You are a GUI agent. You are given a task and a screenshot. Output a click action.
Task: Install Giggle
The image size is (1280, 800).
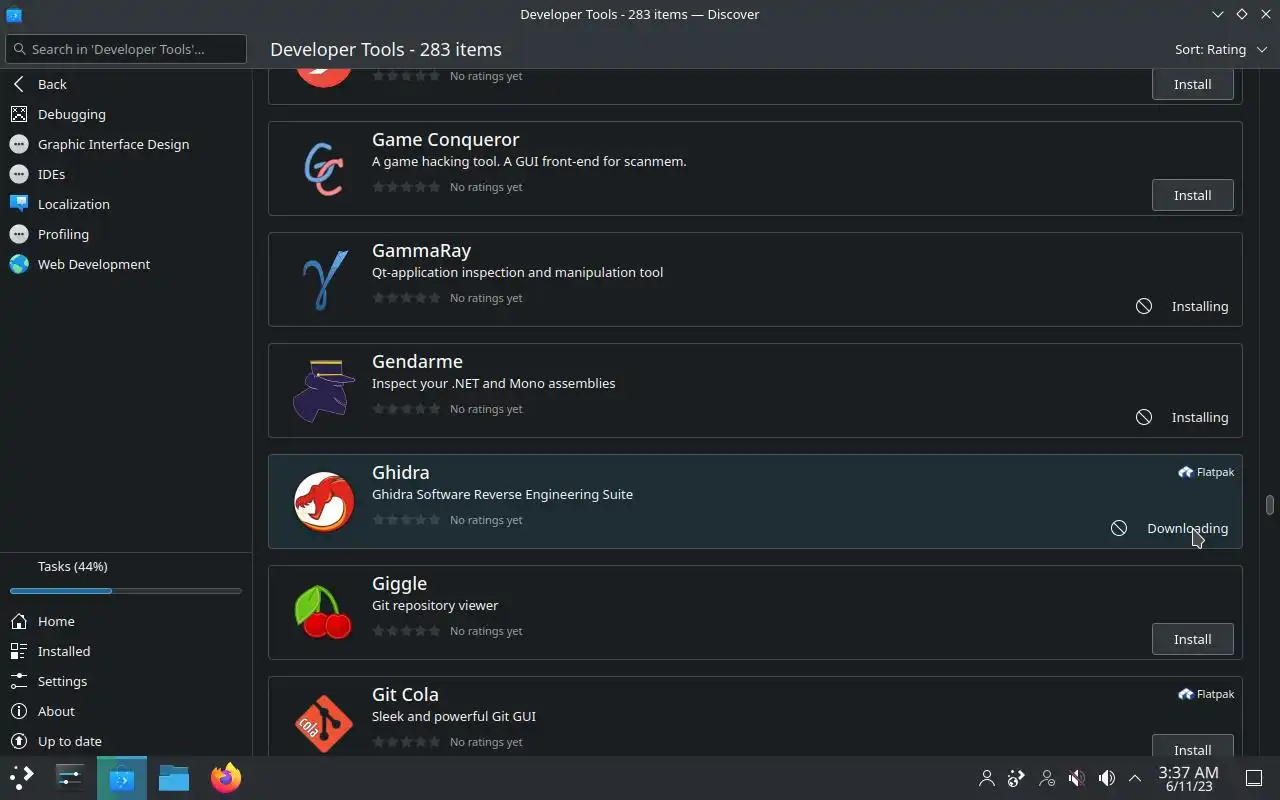click(1192, 639)
